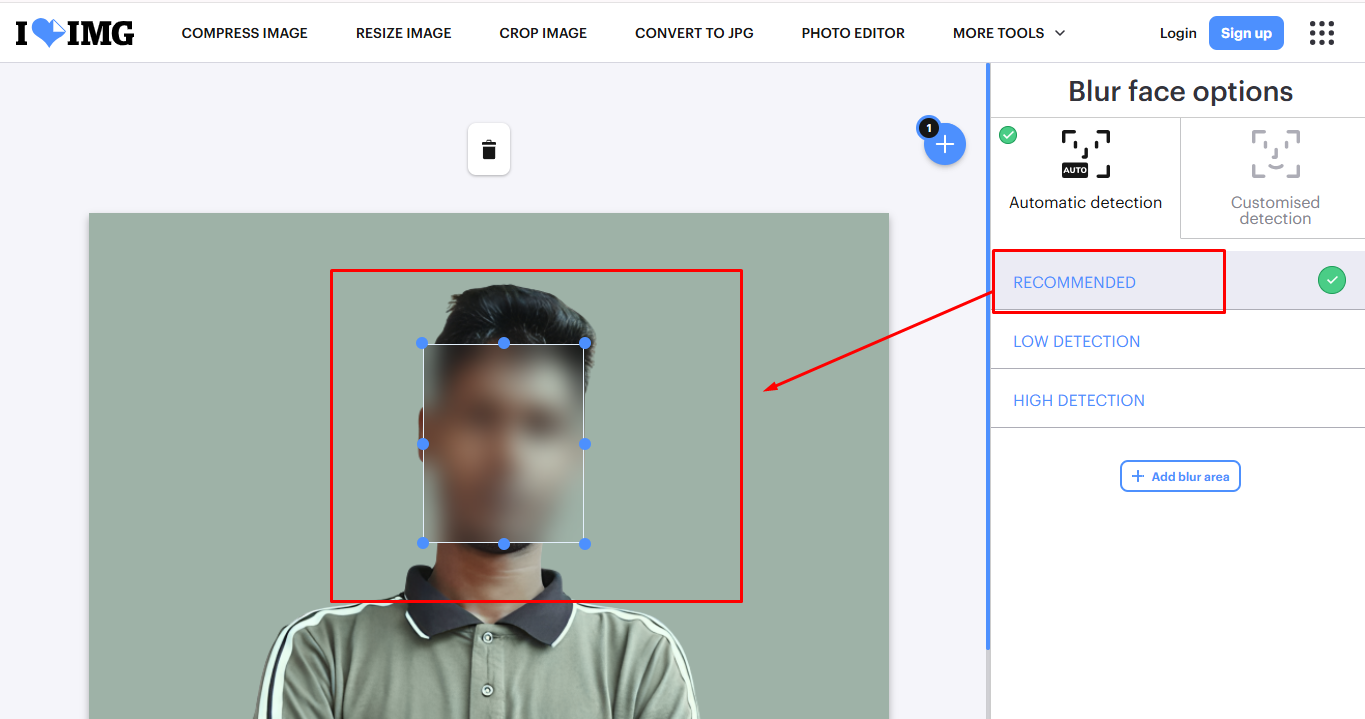1365x719 pixels.
Task: Click the Add blur area button
Action: coord(1180,476)
